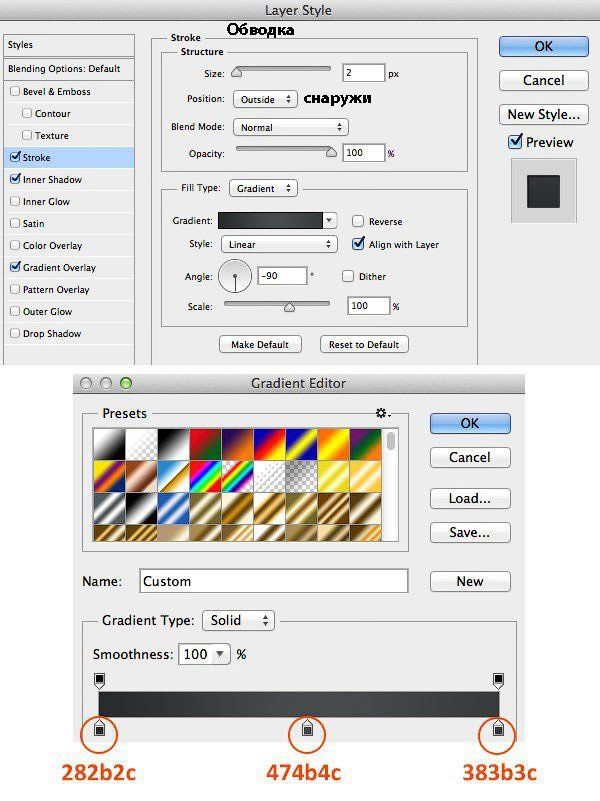
Task: Click the New Style... button
Action: (544, 114)
